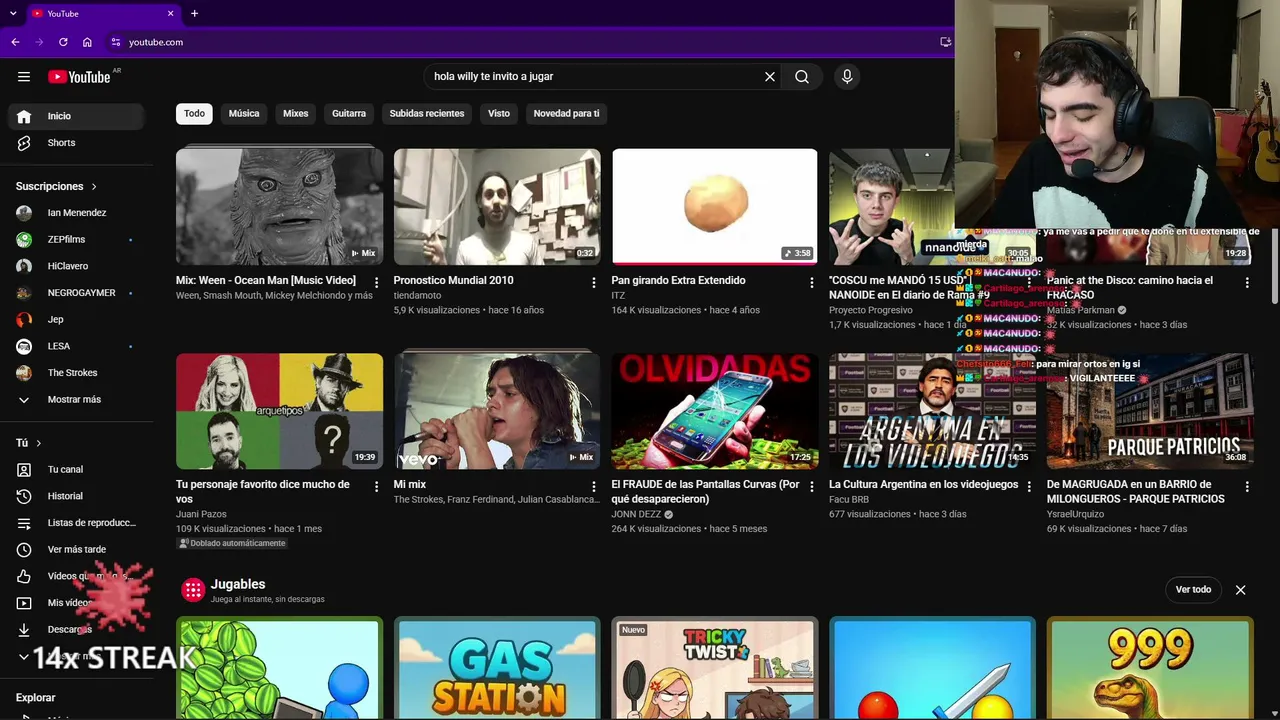Viewport: 1280px width, 720px height.
Task: Select the Subidas recientes filter chip
Action: [x=427, y=114]
